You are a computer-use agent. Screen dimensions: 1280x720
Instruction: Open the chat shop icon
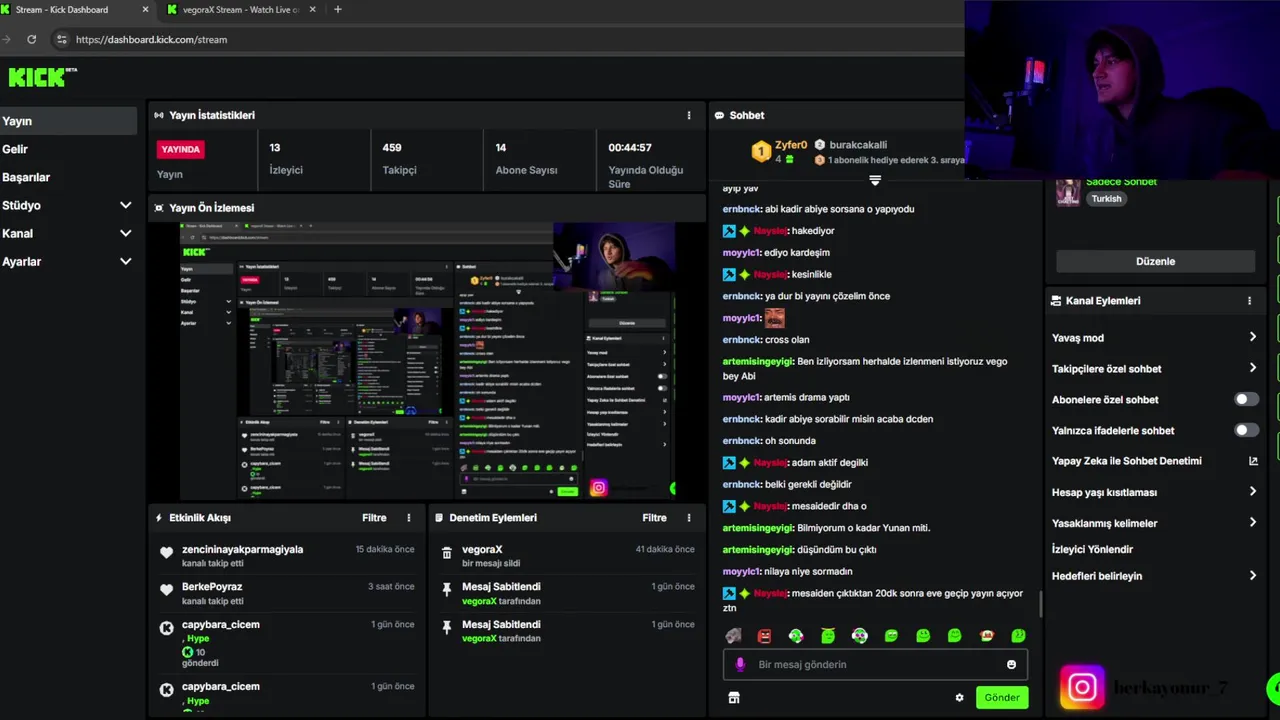click(x=733, y=698)
